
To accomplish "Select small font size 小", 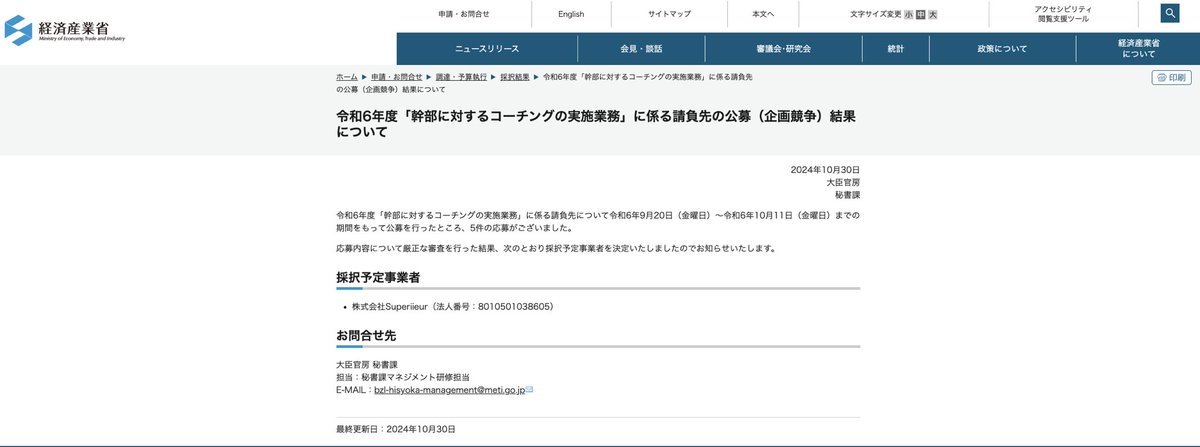I will click(x=908, y=14).
